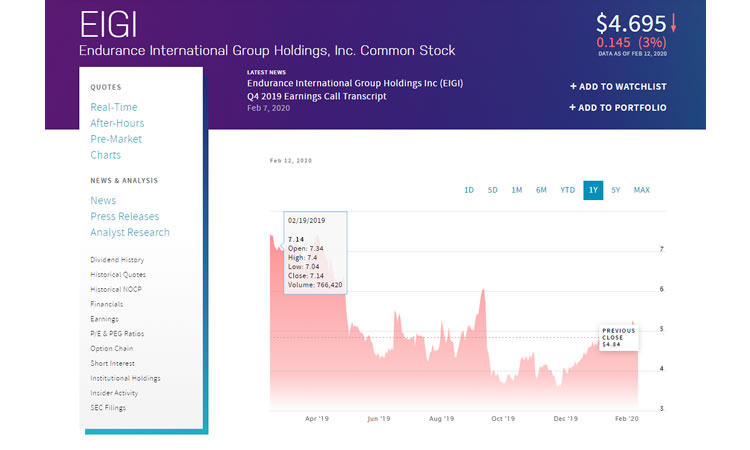
Task: View Insider Activity
Action: pos(114,393)
